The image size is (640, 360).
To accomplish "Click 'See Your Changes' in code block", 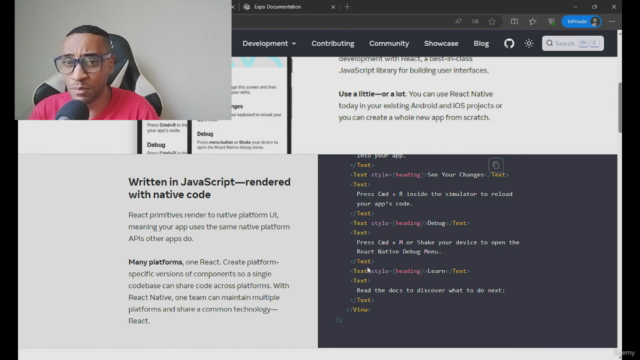I will 455,175.
